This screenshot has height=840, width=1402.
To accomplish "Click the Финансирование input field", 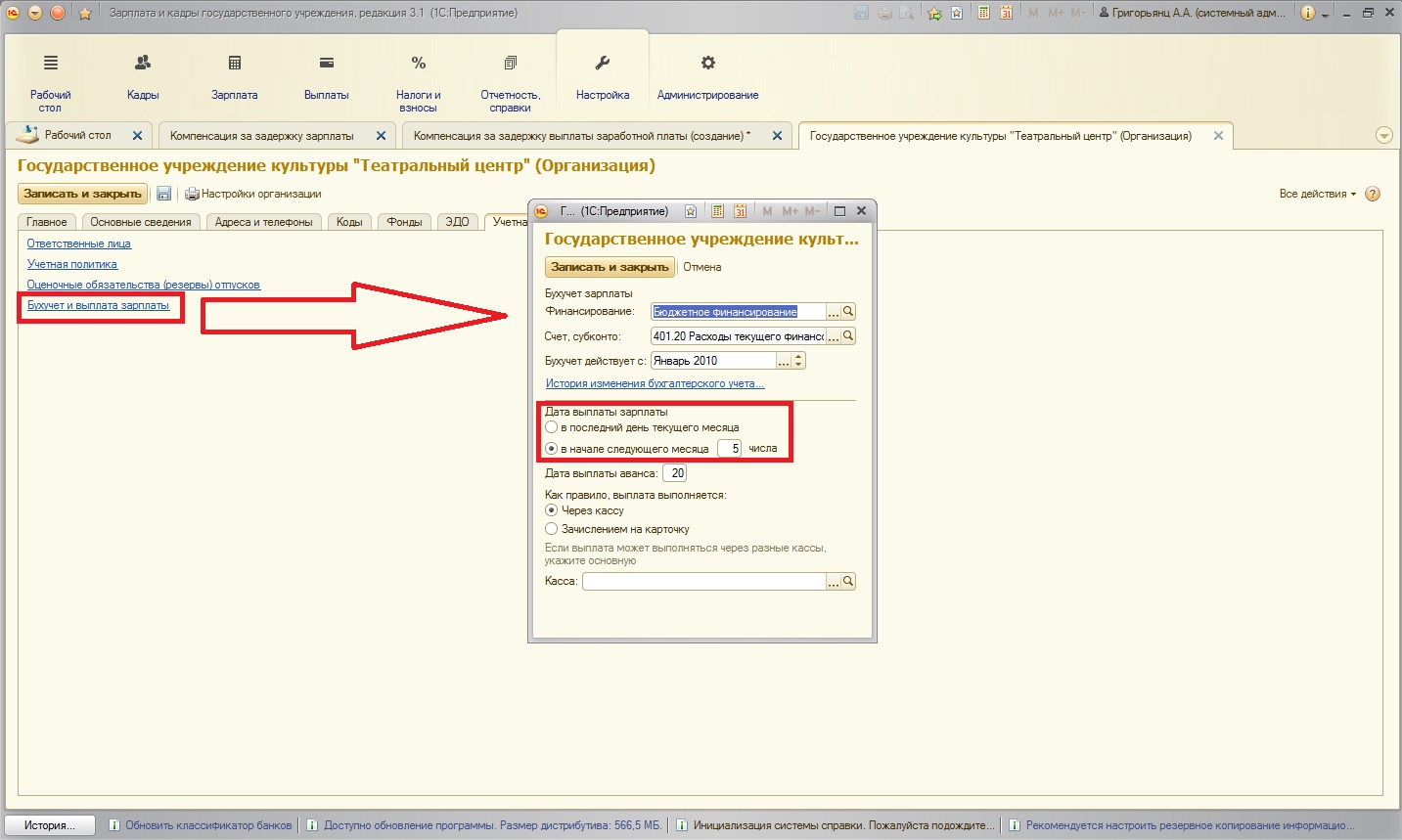I will click(739, 311).
